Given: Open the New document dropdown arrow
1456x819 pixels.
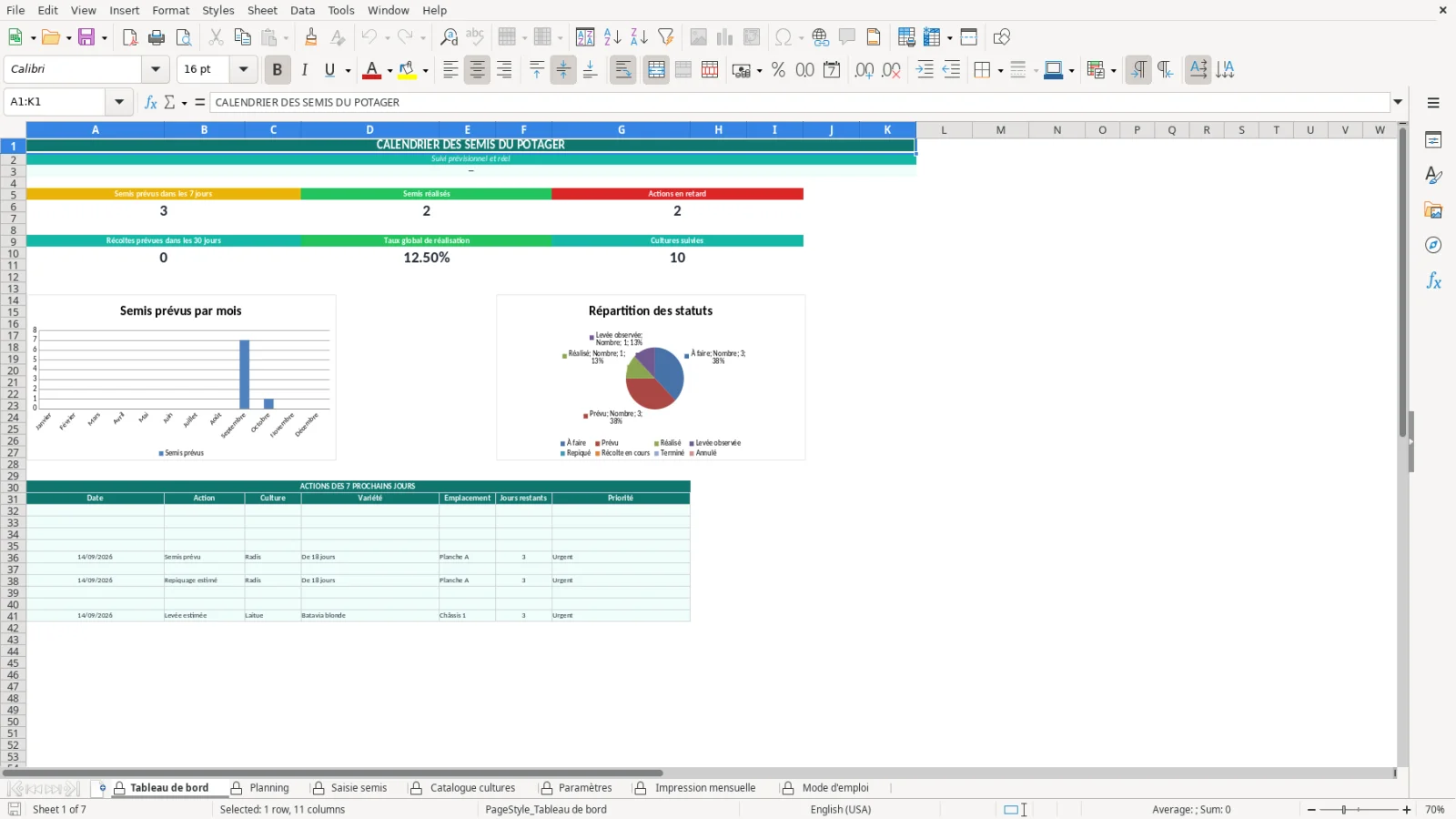Looking at the screenshot, I should click(x=34, y=37).
